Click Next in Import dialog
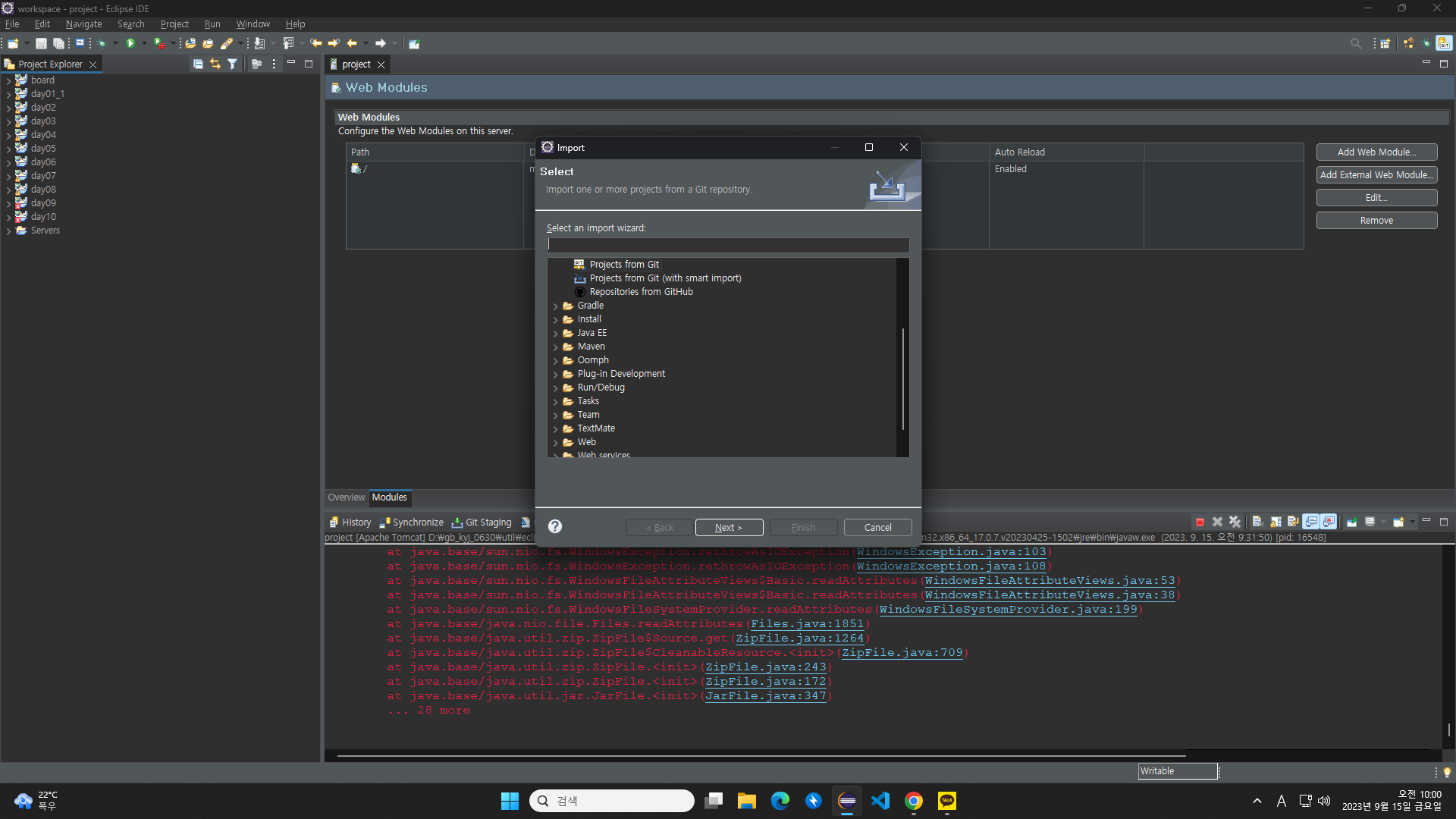This screenshot has width=1456, height=819. point(729,528)
